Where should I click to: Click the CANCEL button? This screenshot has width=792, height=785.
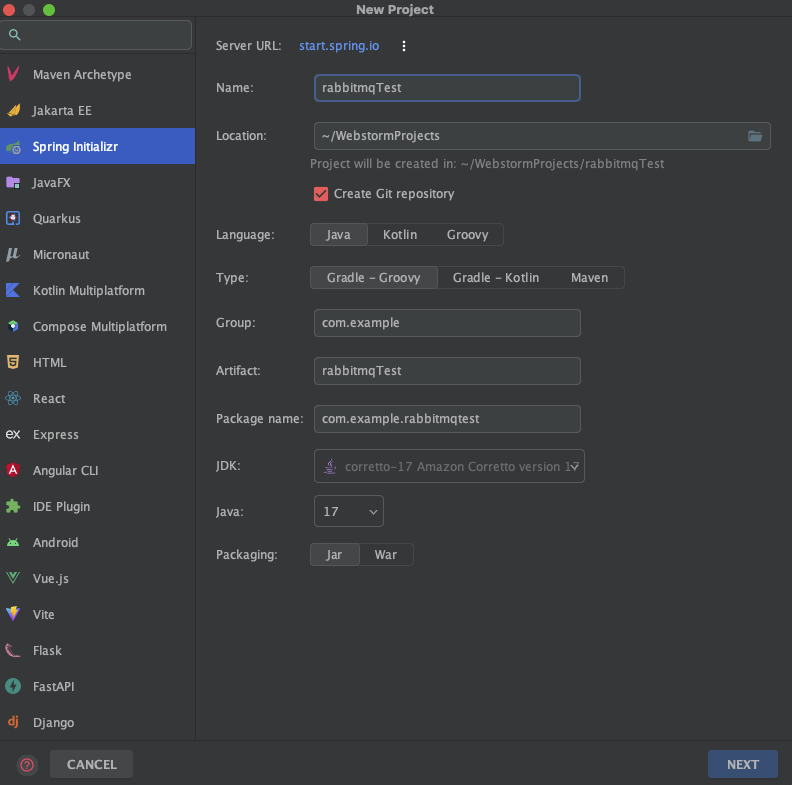pyautogui.click(x=91, y=764)
